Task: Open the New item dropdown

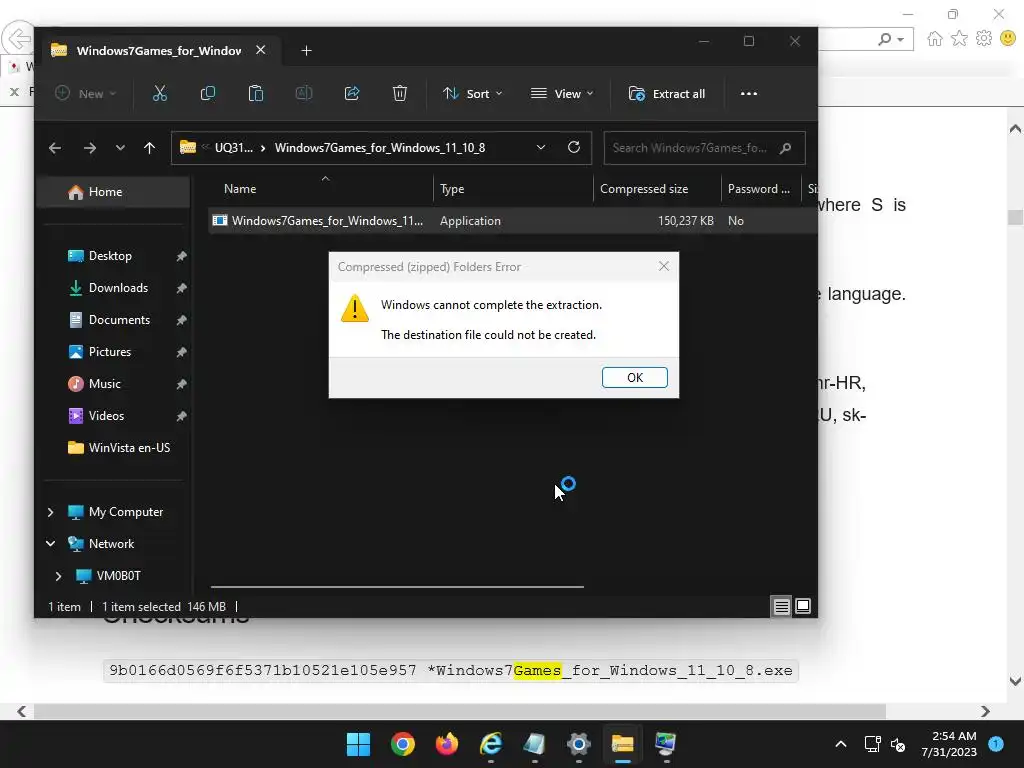Action: tap(86, 93)
